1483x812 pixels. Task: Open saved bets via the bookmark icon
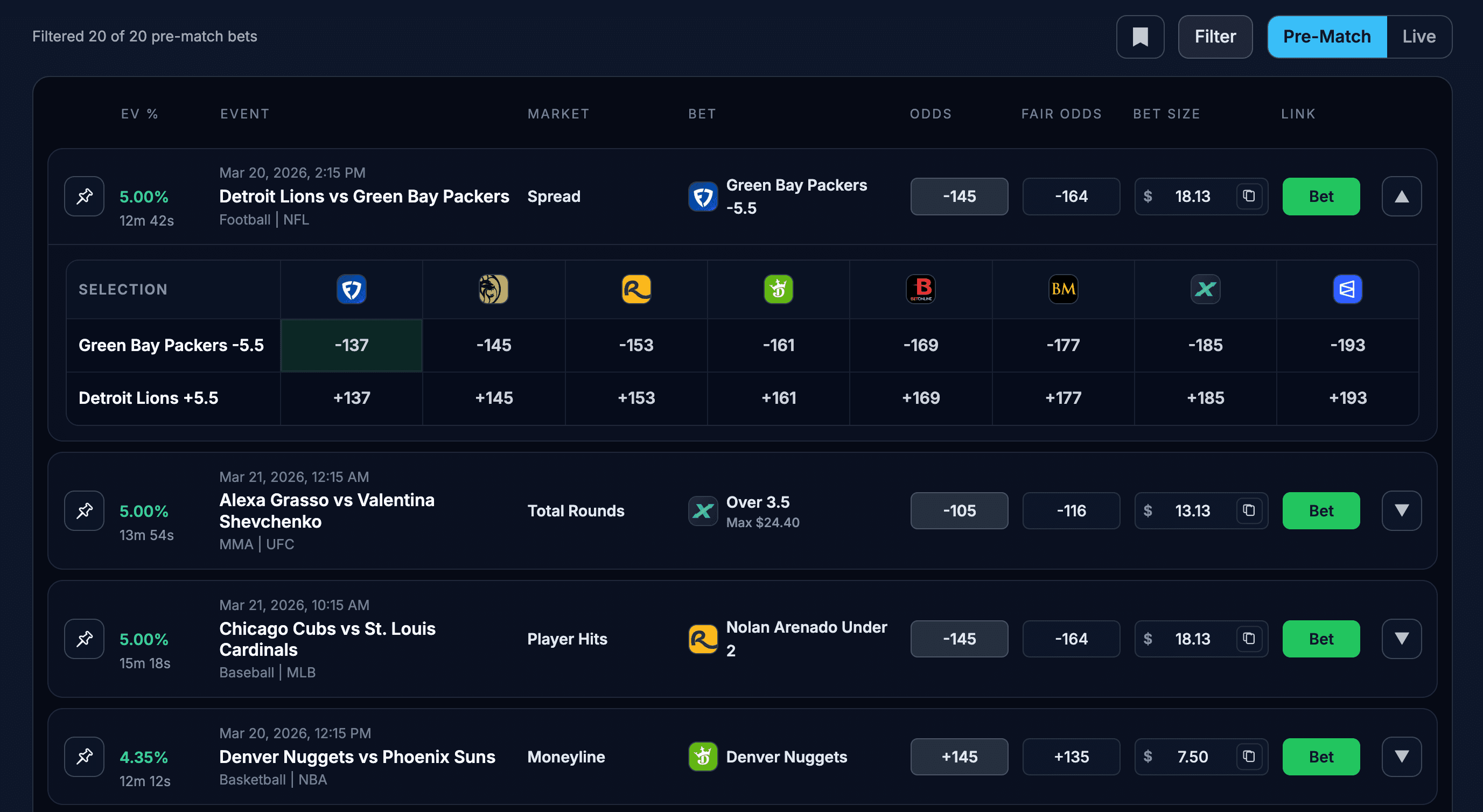[1140, 36]
